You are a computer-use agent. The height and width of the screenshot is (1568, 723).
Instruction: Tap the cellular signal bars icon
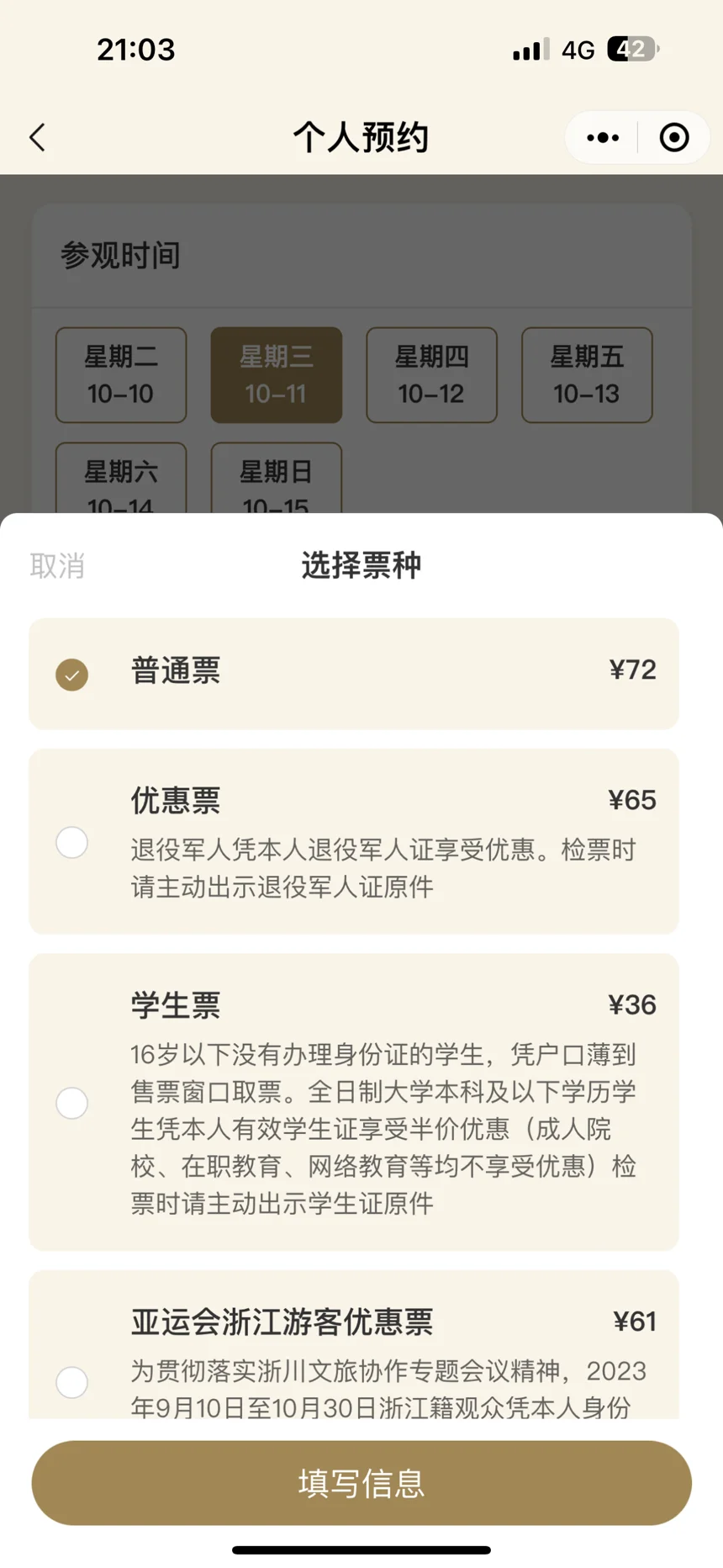coord(530,50)
